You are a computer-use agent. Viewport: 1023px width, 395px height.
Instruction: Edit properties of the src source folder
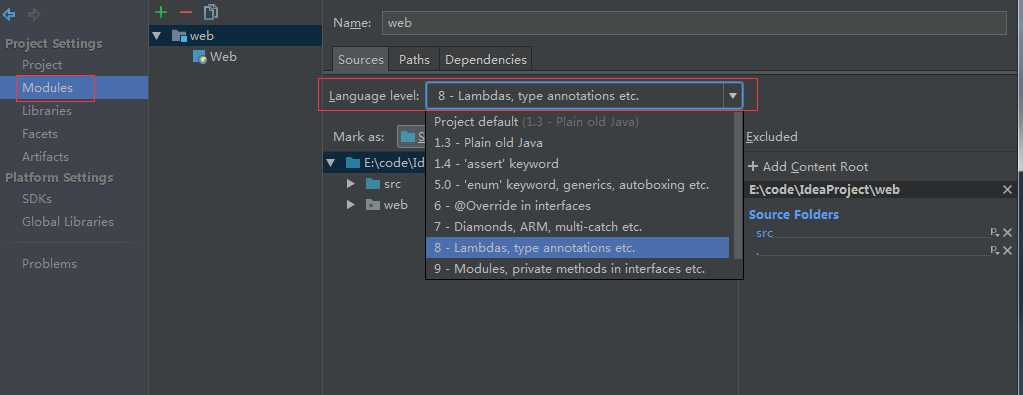[994, 232]
